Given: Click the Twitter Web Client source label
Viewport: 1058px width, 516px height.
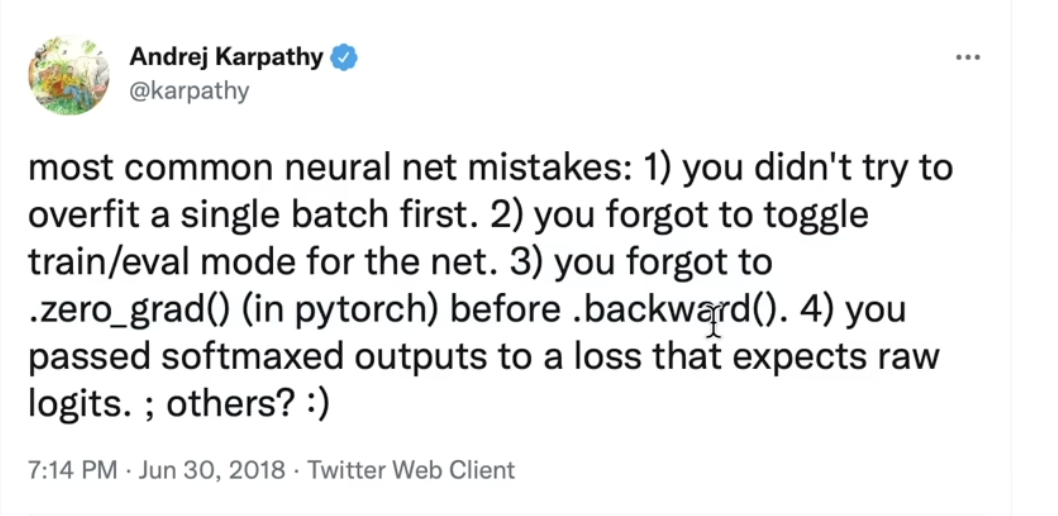Looking at the screenshot, I should point(411,469).
